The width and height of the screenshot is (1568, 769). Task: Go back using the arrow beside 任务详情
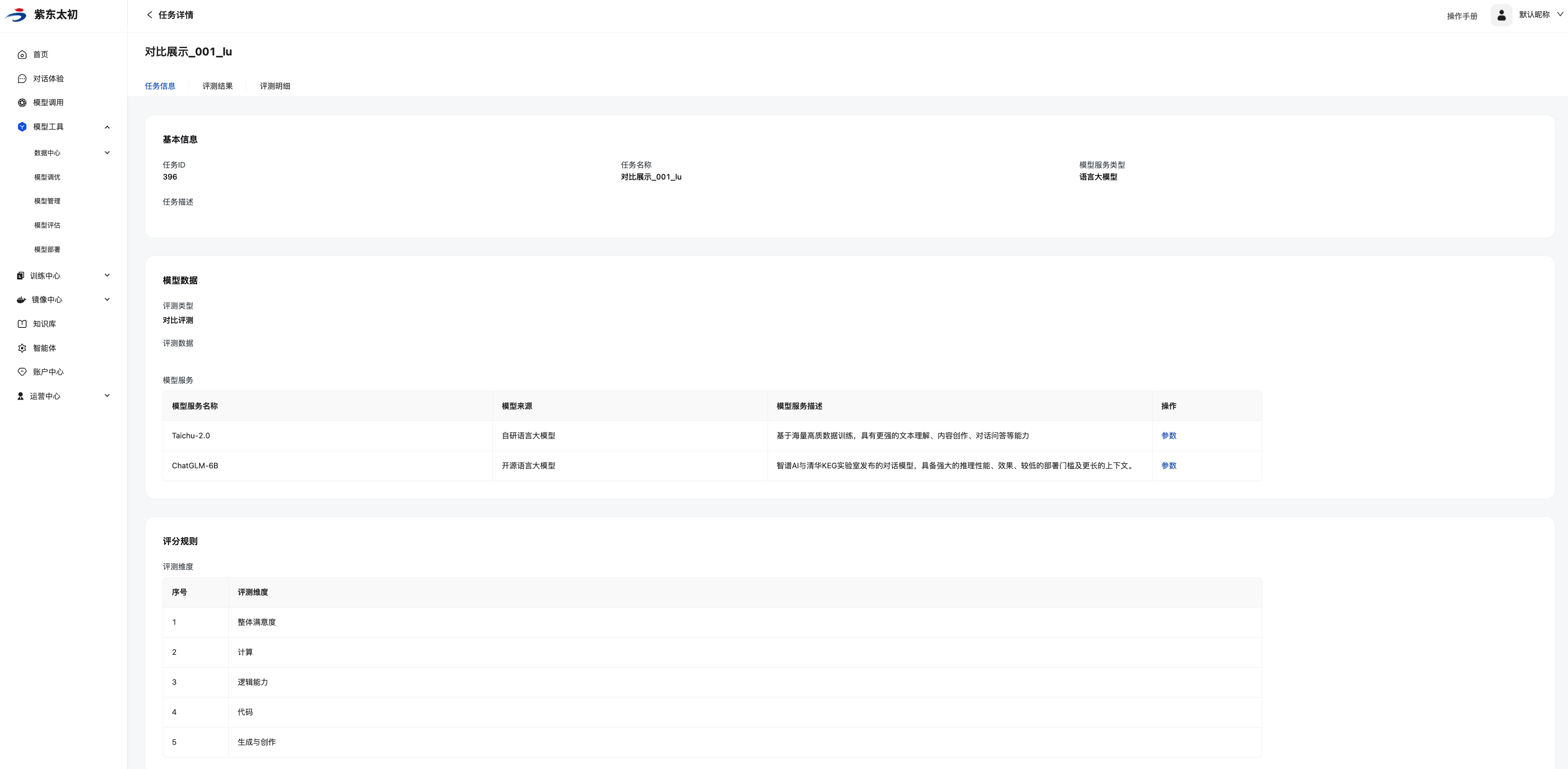[149, 15]
